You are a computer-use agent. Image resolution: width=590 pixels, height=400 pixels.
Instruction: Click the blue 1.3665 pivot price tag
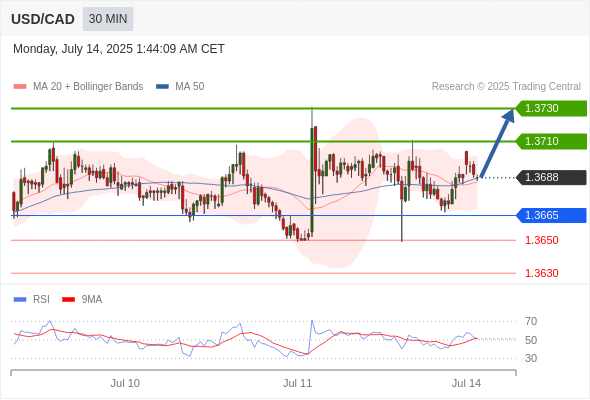(551, 215)
